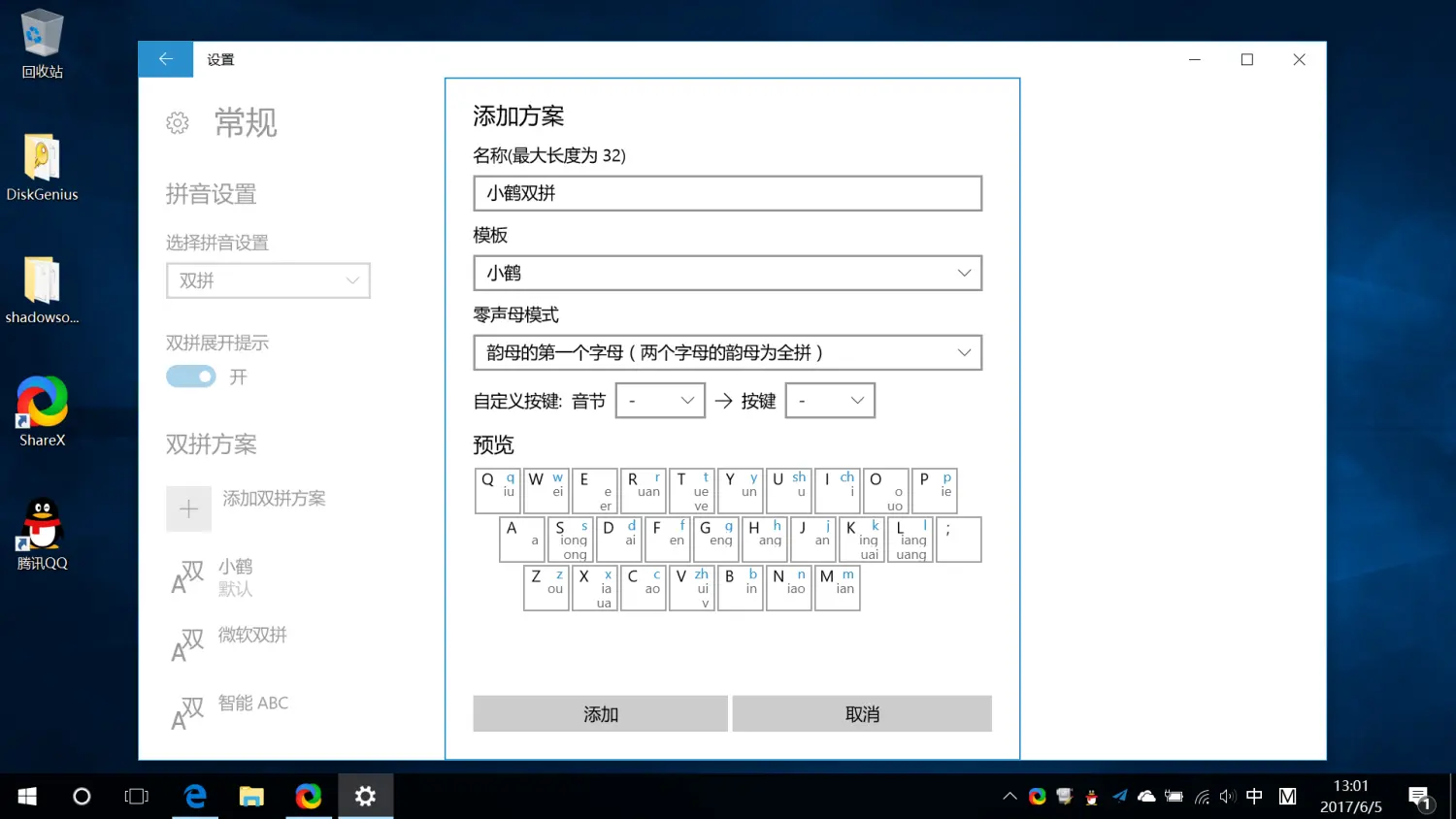
Task: Show hidden tray icons chevron
Action: [1009, 797]
